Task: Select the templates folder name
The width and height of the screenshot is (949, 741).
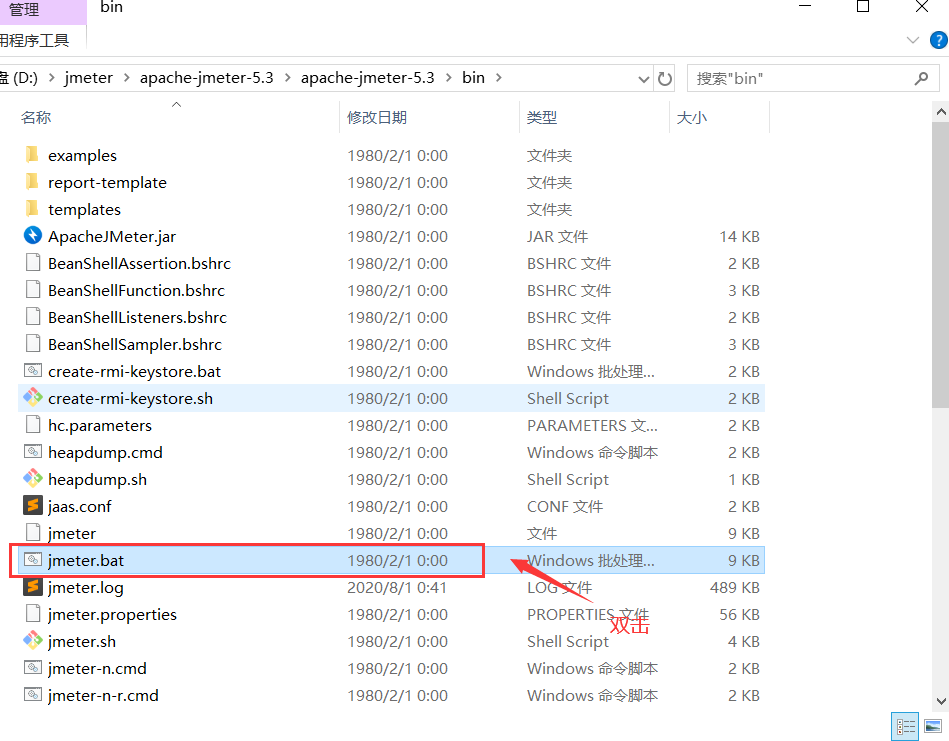Action: tap(85, 209)
